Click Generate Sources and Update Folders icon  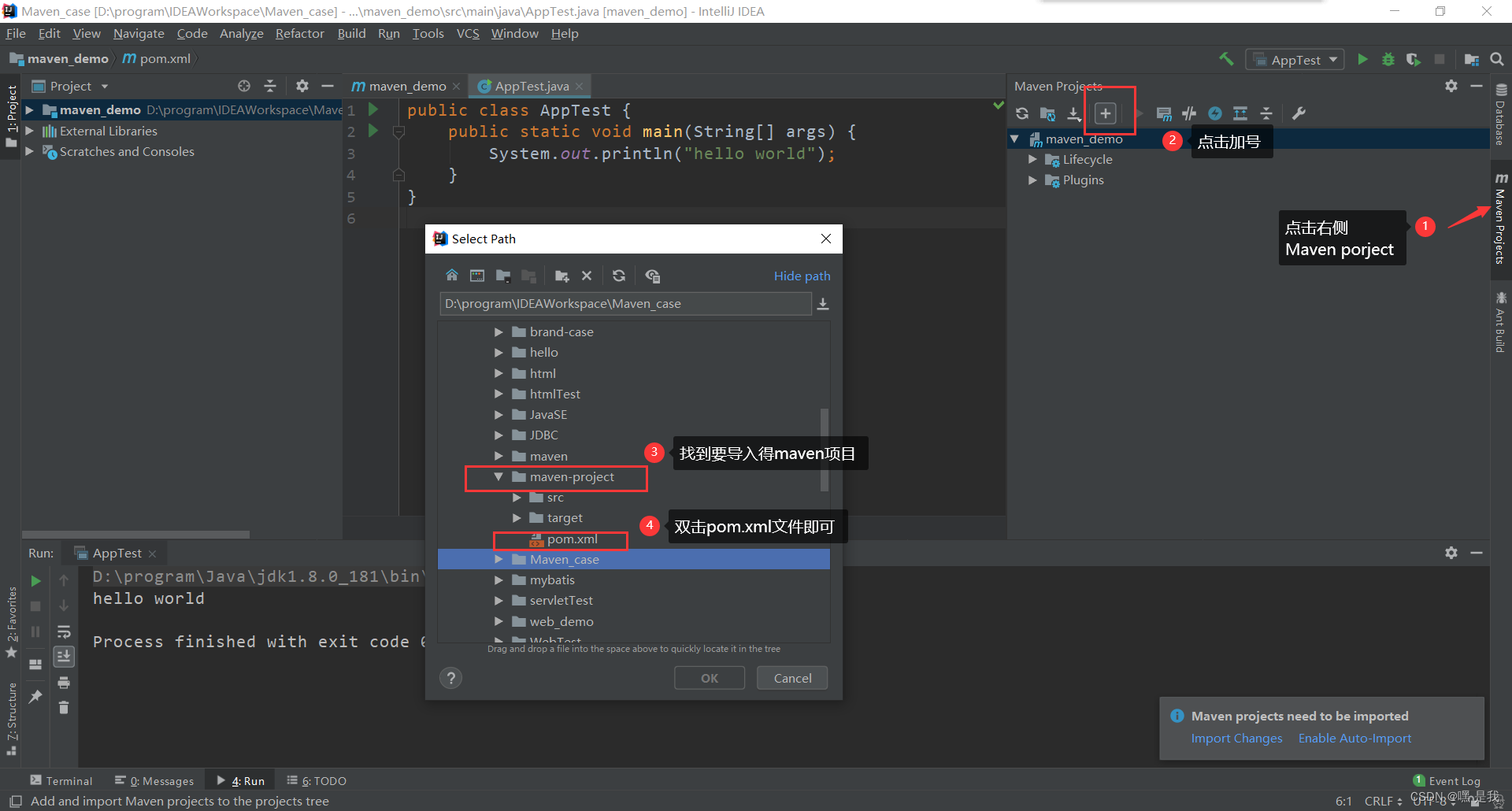tap(1047, 113)
